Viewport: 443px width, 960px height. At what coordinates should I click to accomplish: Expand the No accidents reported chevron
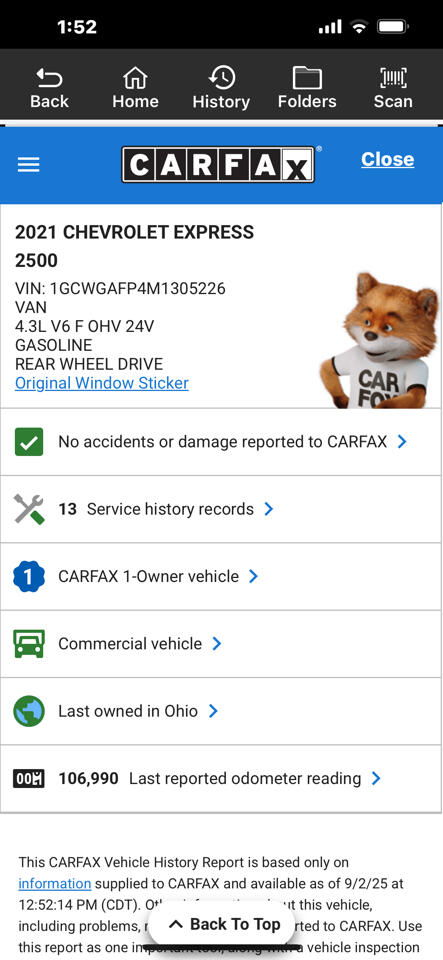tap(402, 441)
